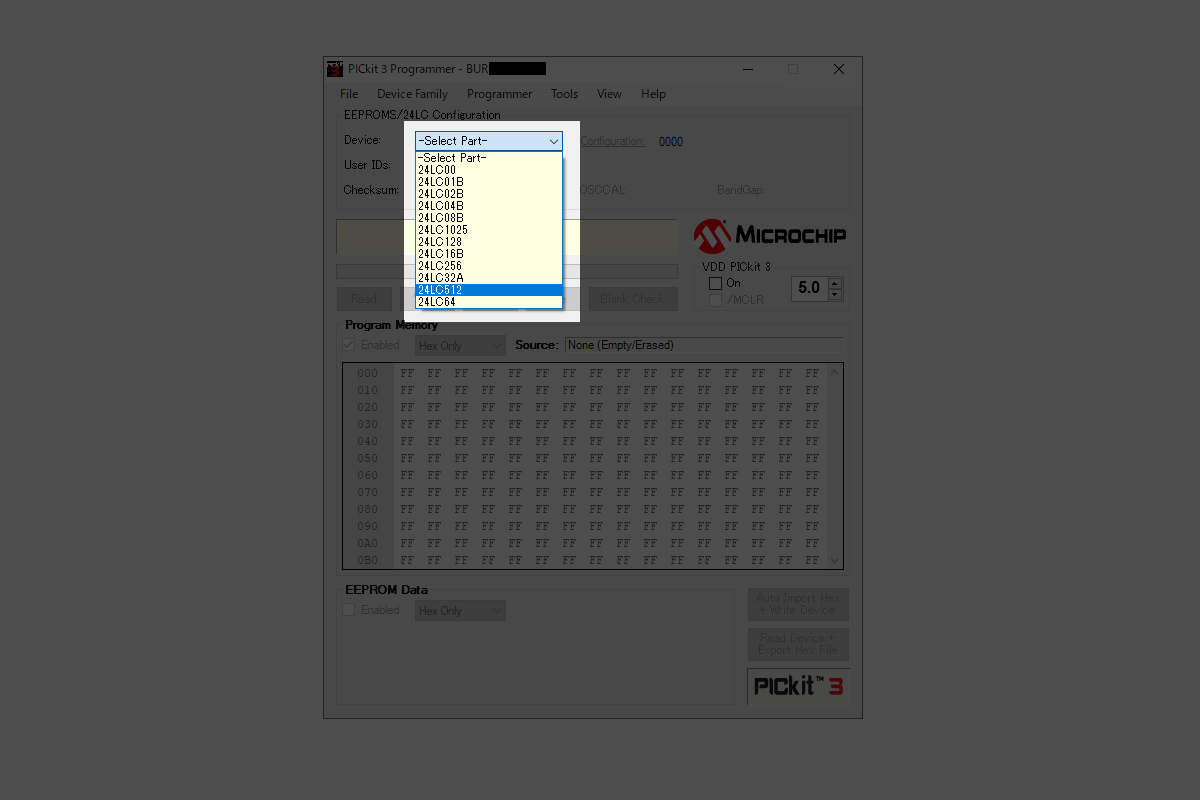The image size is (1200, 800).
Task: Select 24LC256 in the part list
Action: [488, 266]
